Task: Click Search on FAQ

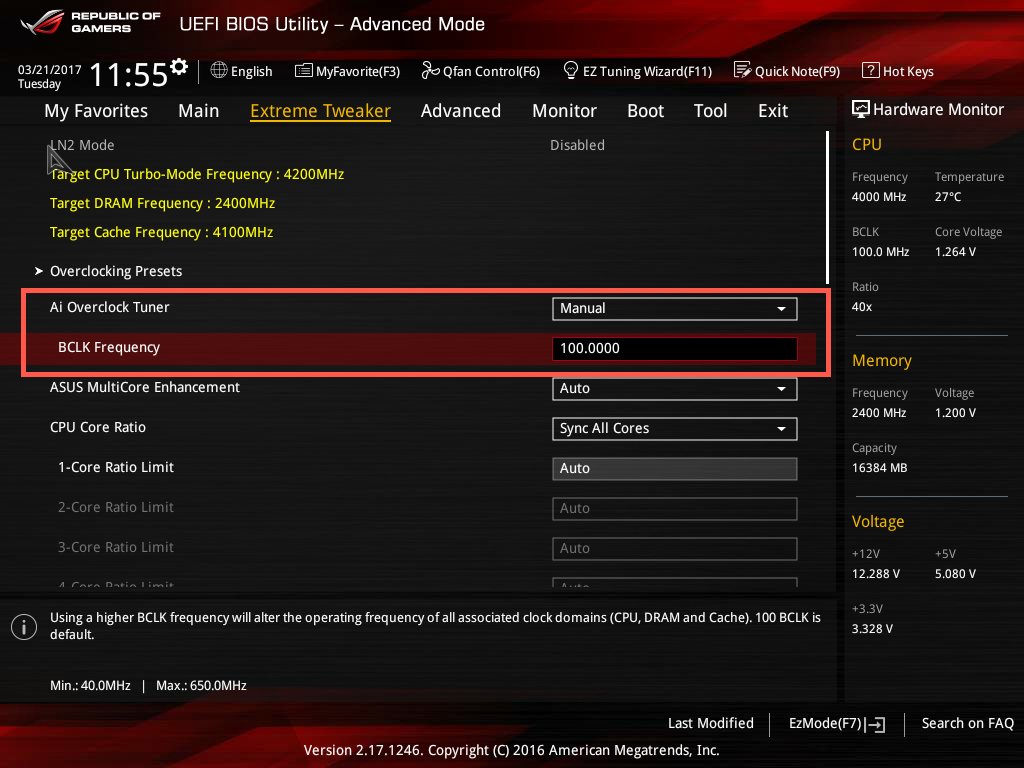Action: click(x=968, y=723)
